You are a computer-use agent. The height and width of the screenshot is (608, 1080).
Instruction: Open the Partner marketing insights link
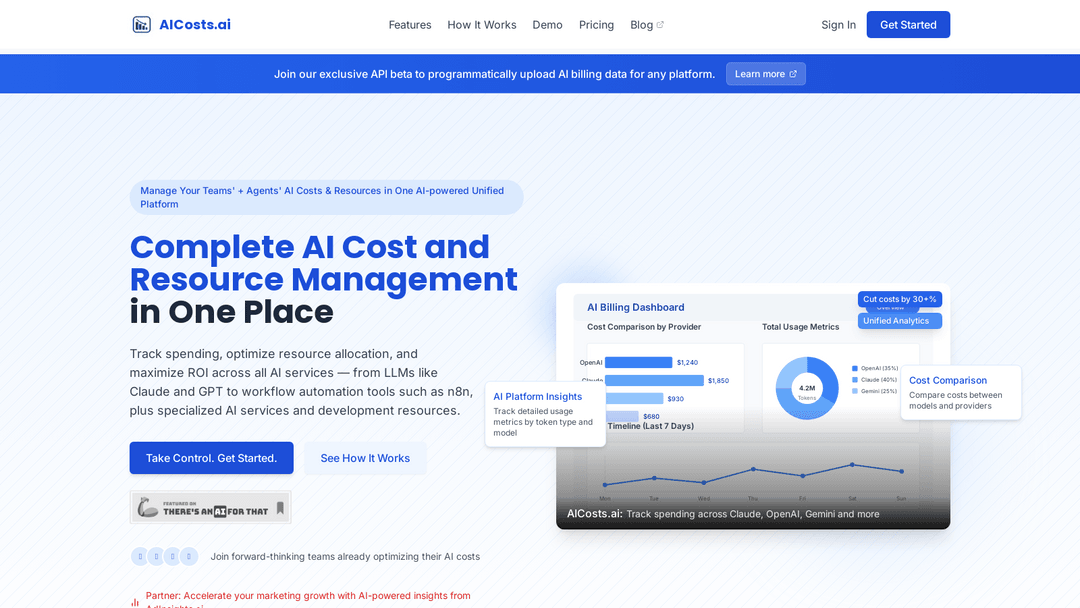308,600
